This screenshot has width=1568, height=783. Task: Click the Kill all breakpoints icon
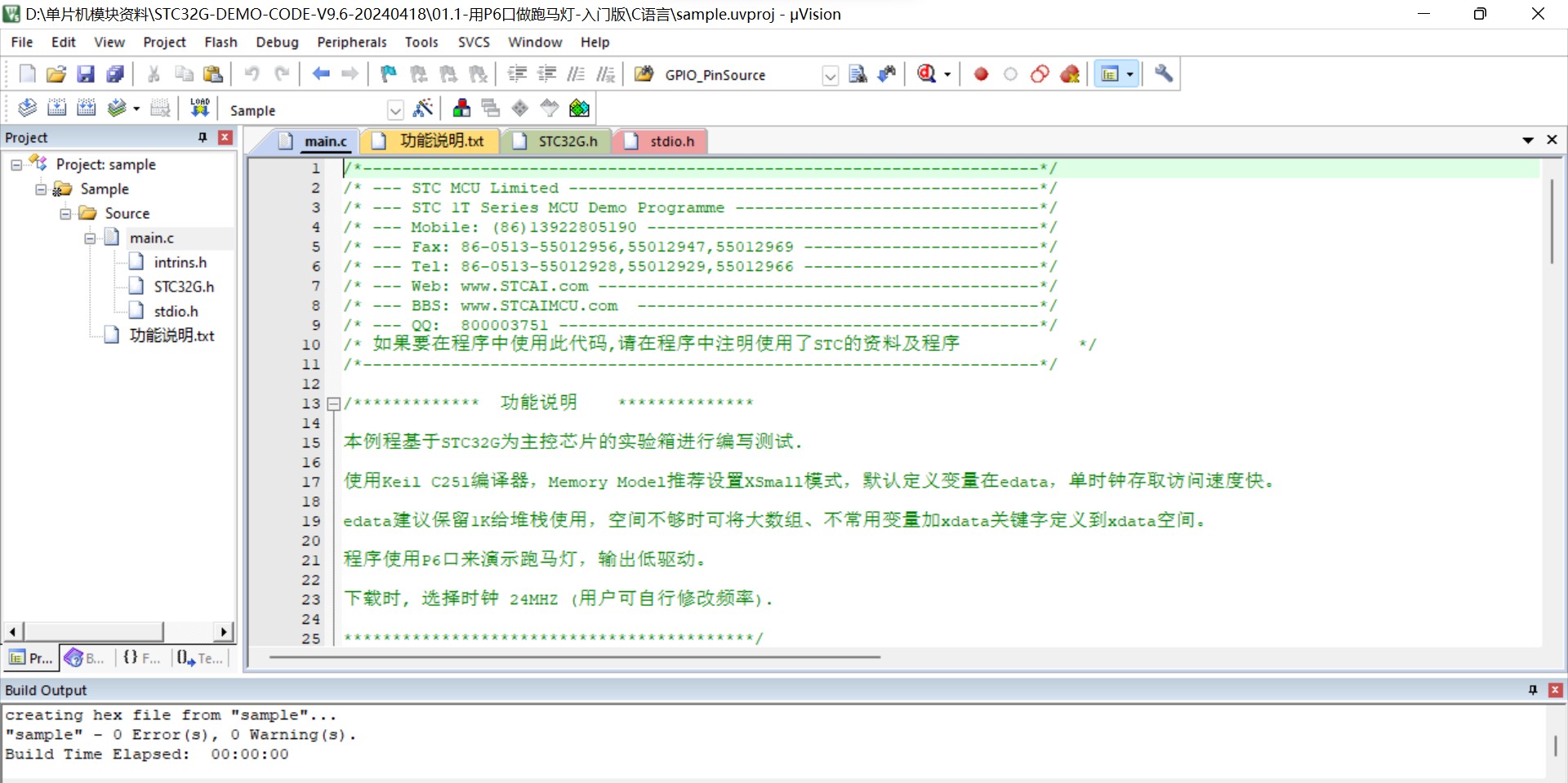(1070, 74)
